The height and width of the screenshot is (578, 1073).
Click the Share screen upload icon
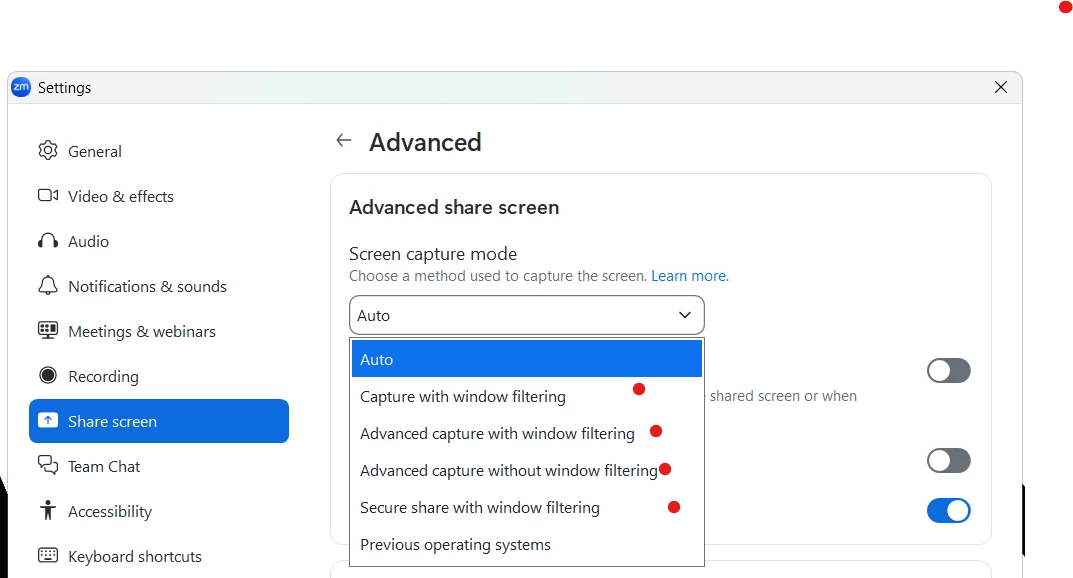[48, 420]
